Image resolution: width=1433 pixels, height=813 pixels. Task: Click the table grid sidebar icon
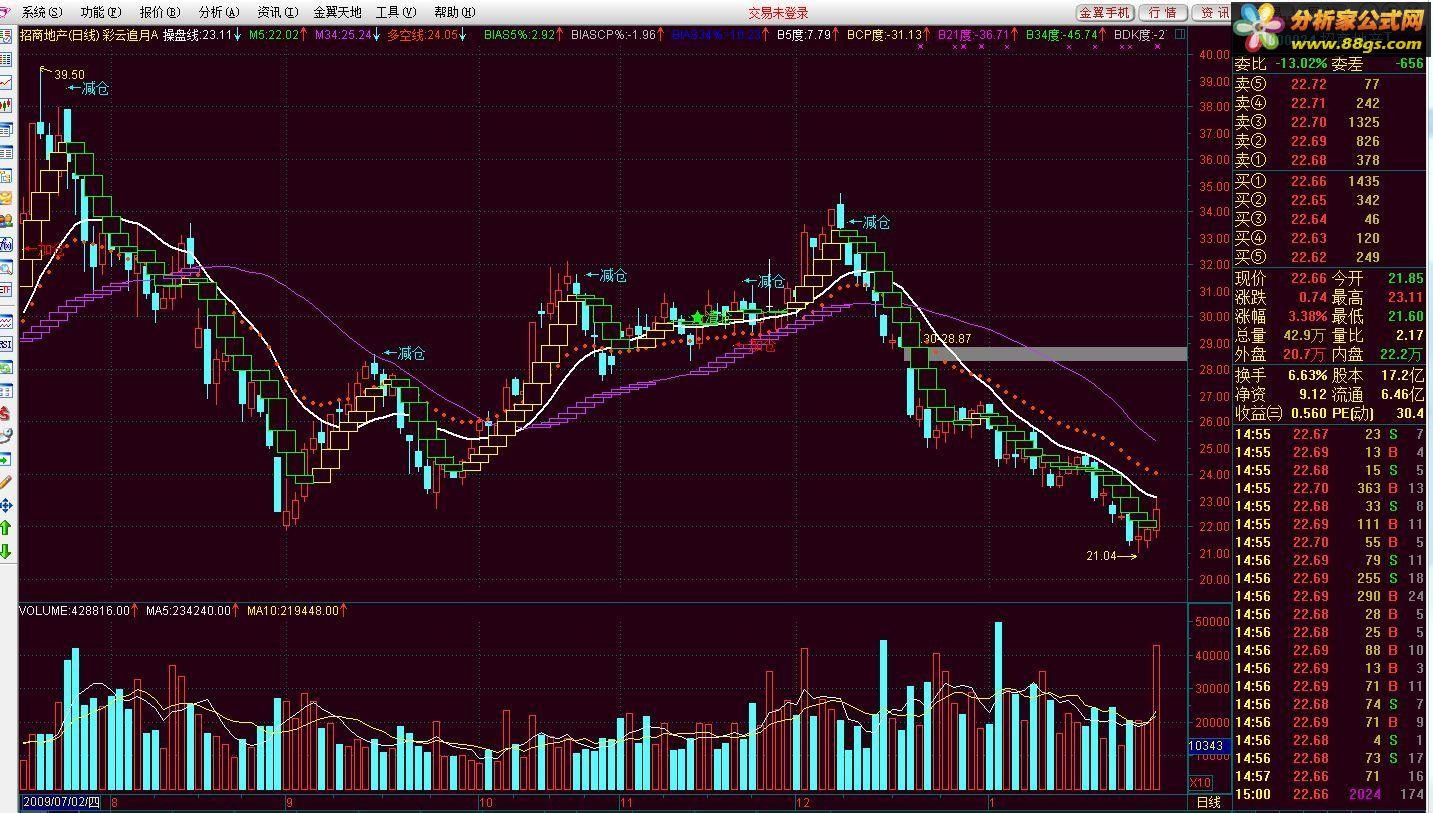click(x=7, y=152)
